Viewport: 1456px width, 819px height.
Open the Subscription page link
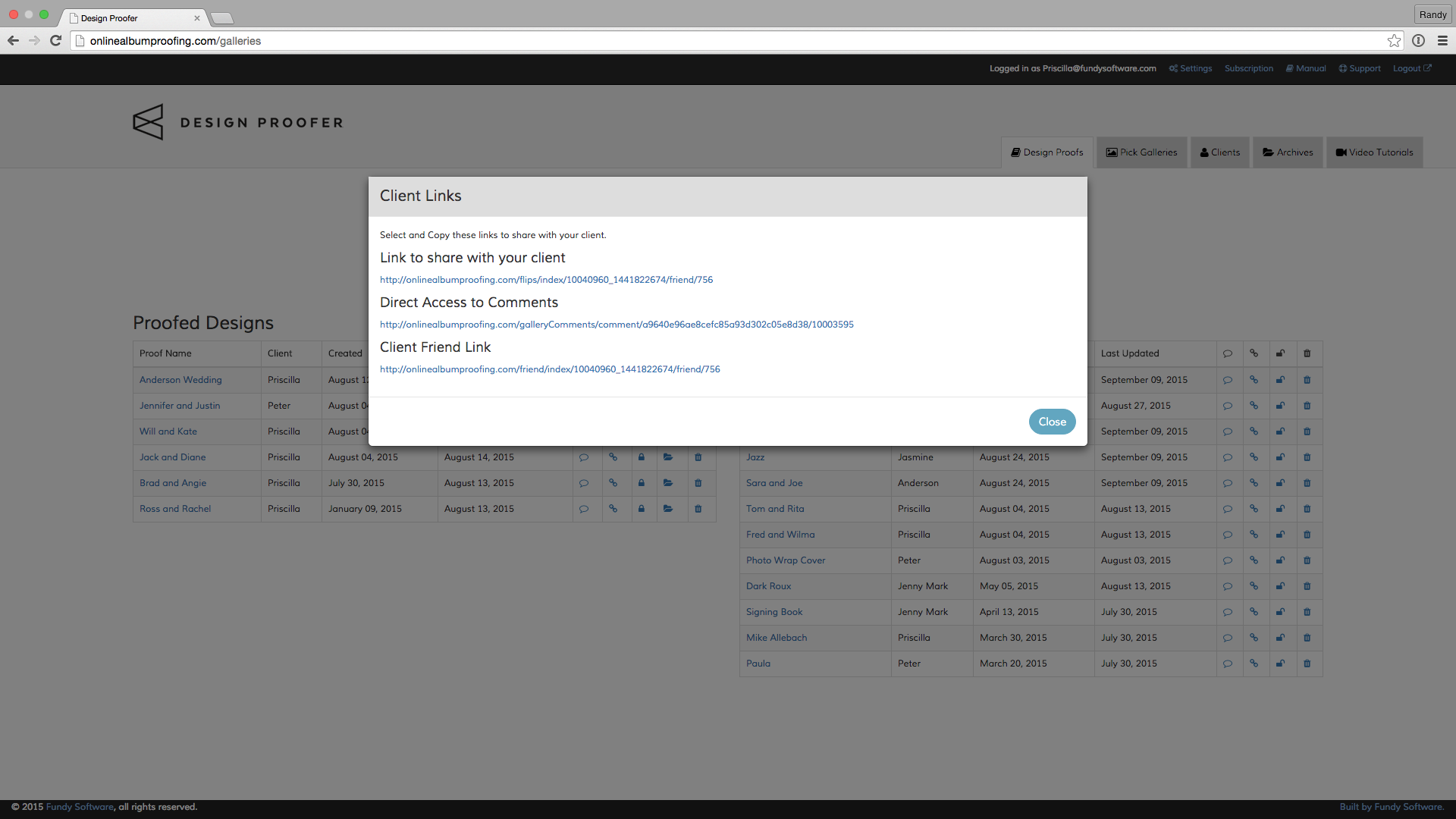click(1248, 68)
